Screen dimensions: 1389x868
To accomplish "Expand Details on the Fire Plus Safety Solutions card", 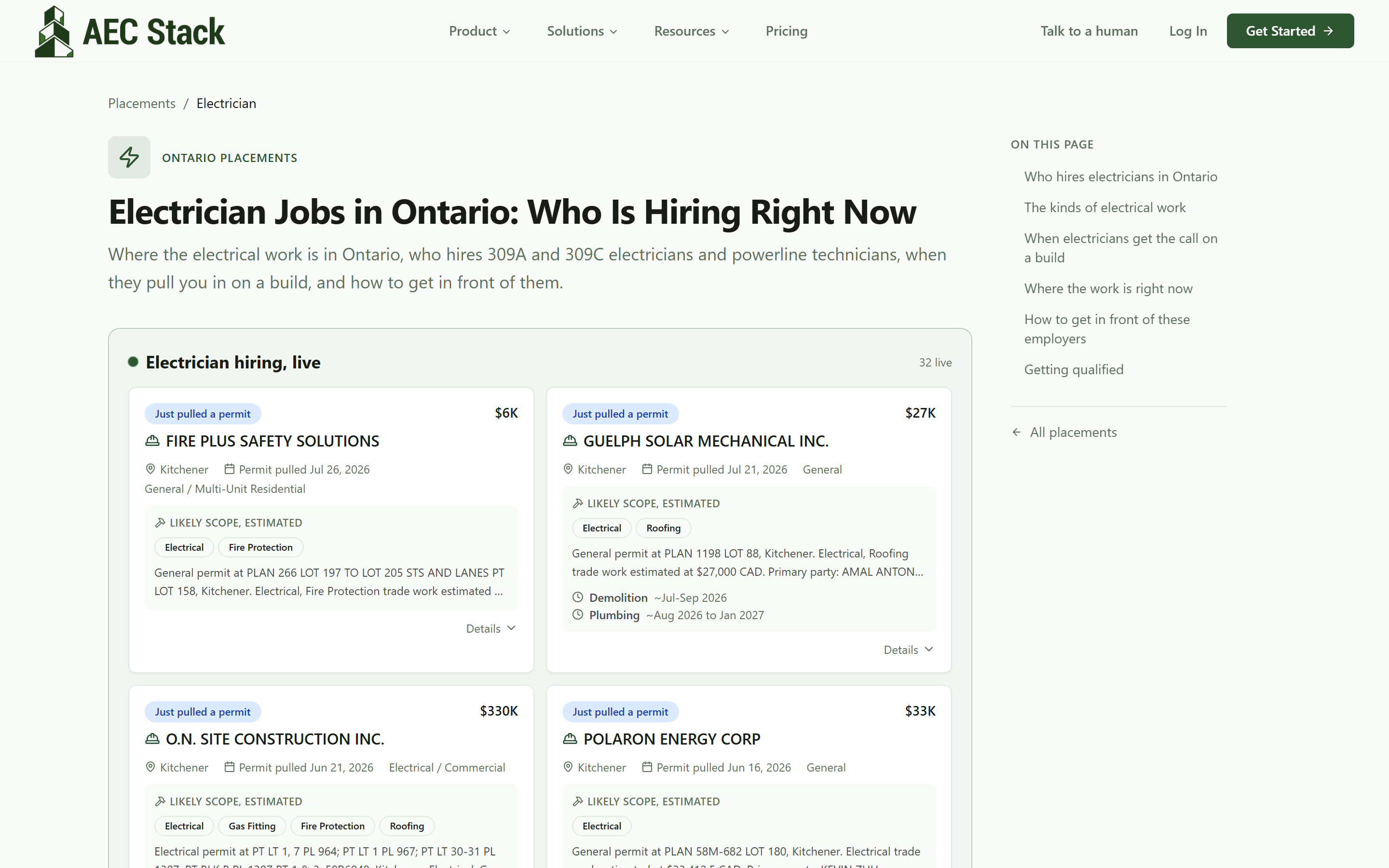I will [491, 629].
